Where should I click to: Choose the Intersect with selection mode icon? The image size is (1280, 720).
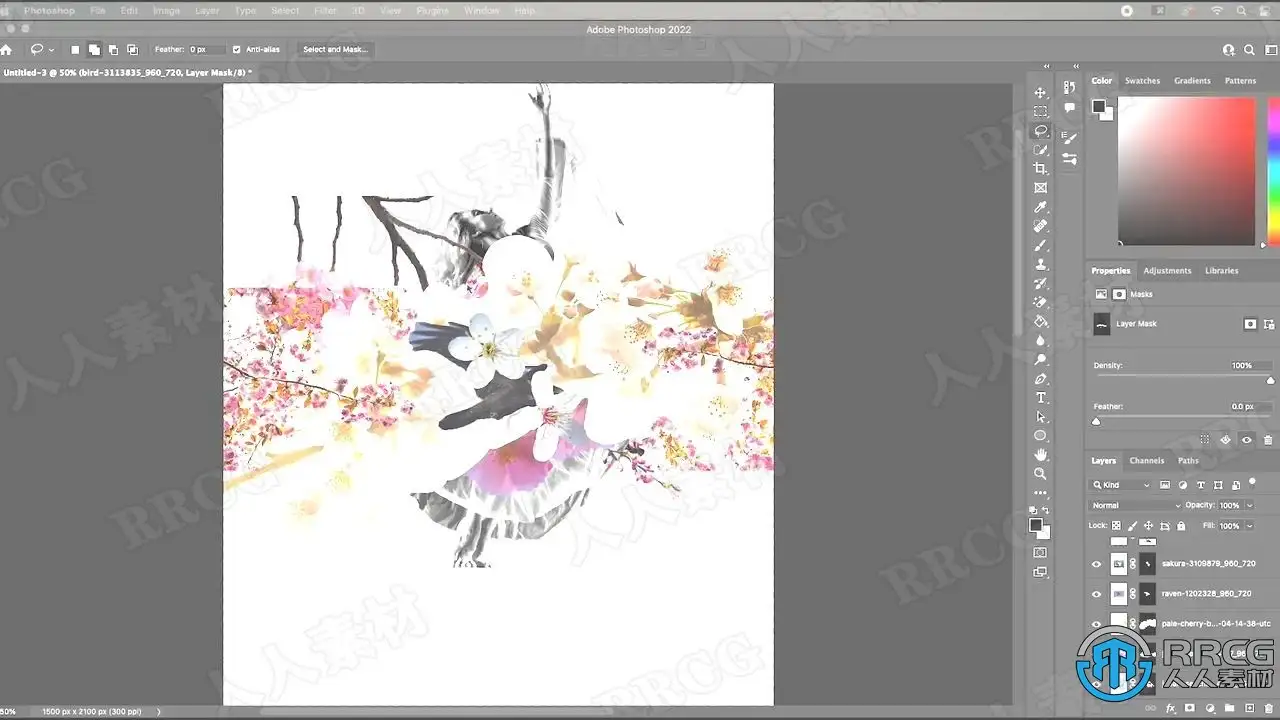[132, 49]
